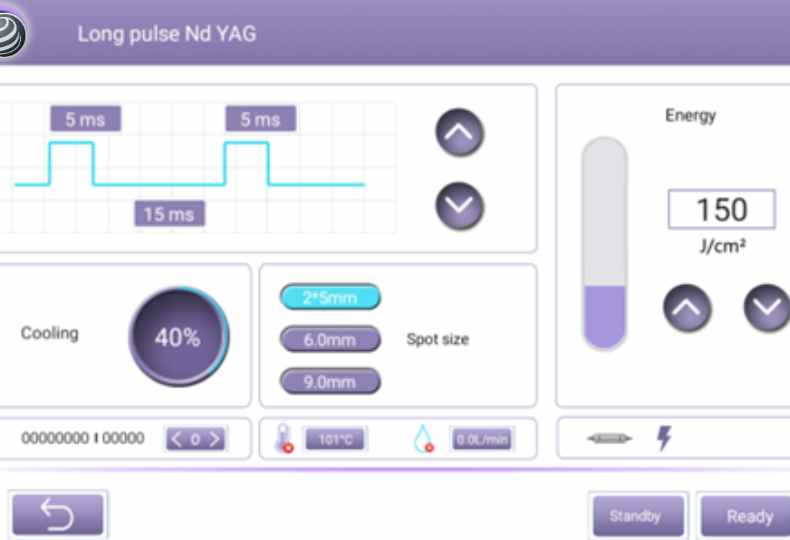Click the pulse waveform down arrow
This screenshot has width=790, height=540.
tap(459, 206)
